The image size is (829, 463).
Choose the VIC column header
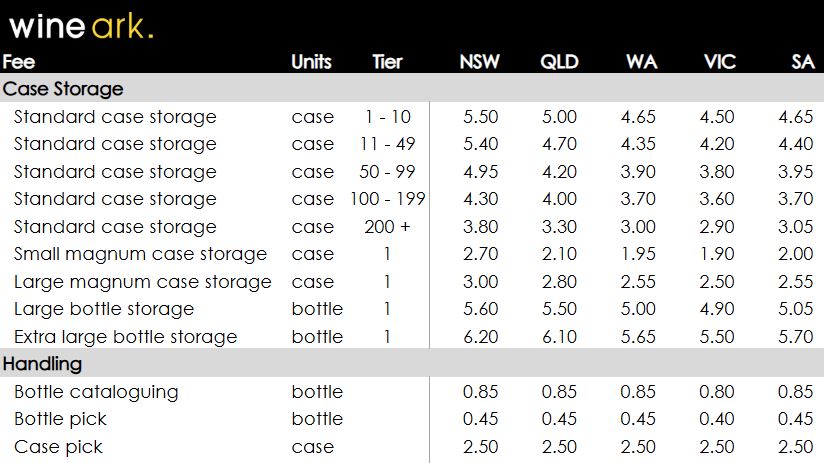tap(719, 62)
